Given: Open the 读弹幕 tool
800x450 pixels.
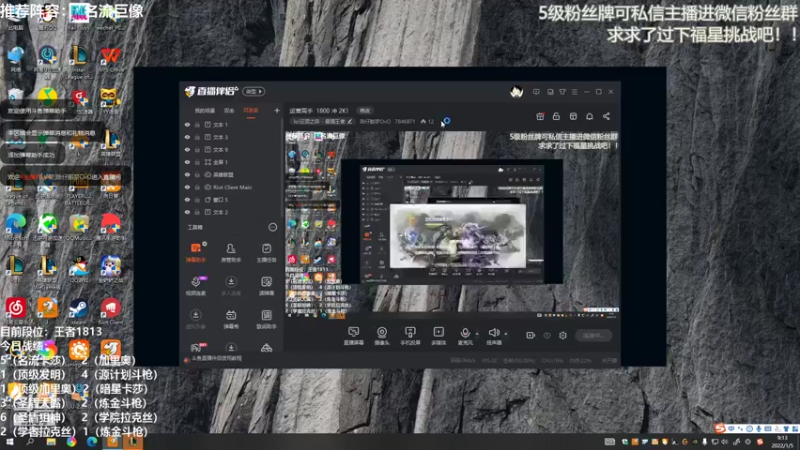Looking at the screenshot, I should click(266, 286).
